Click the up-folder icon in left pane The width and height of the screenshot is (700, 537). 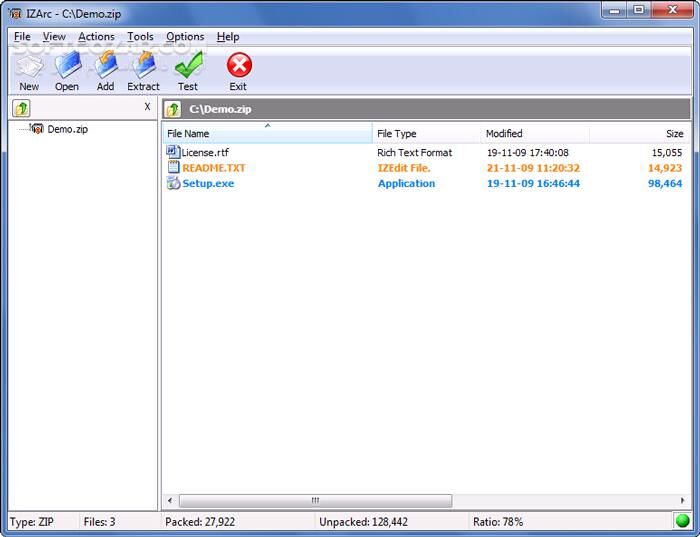22,108
